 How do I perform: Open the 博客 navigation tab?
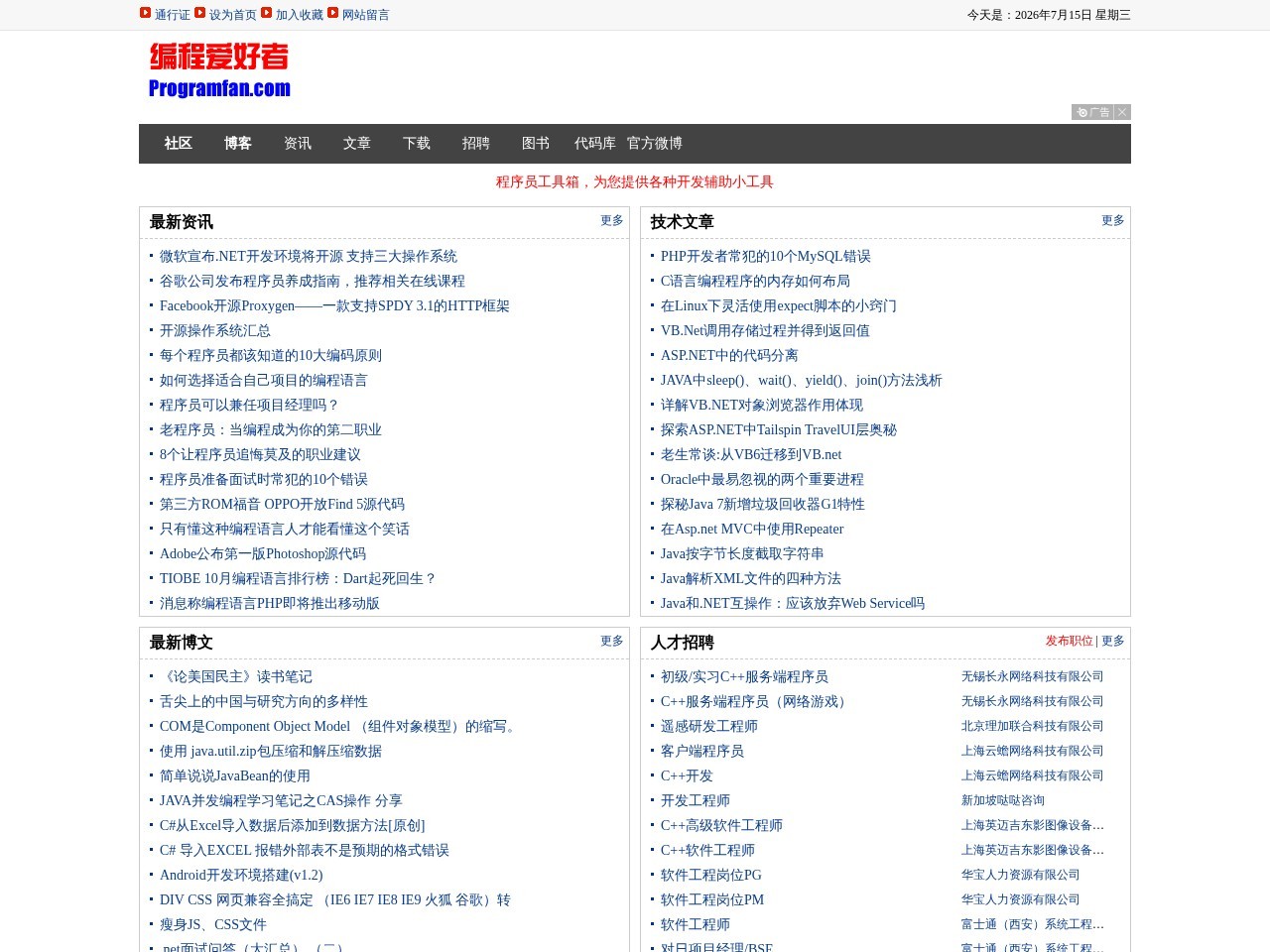(x=238, y=143)
